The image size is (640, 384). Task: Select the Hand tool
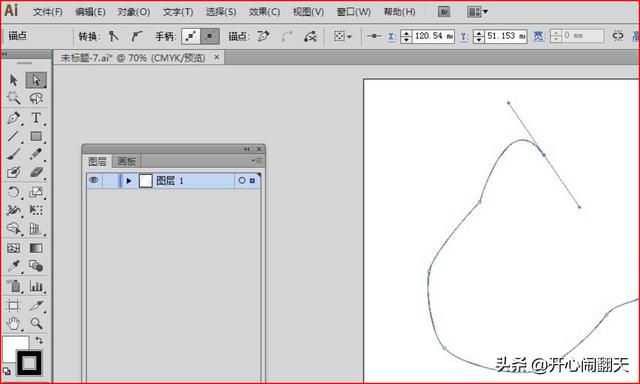13,324
